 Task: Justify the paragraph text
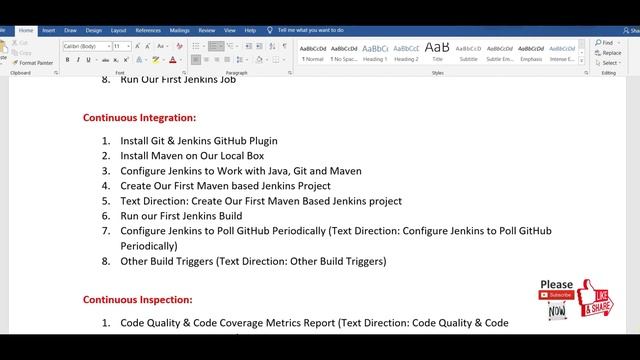click(x=227, y=60)
